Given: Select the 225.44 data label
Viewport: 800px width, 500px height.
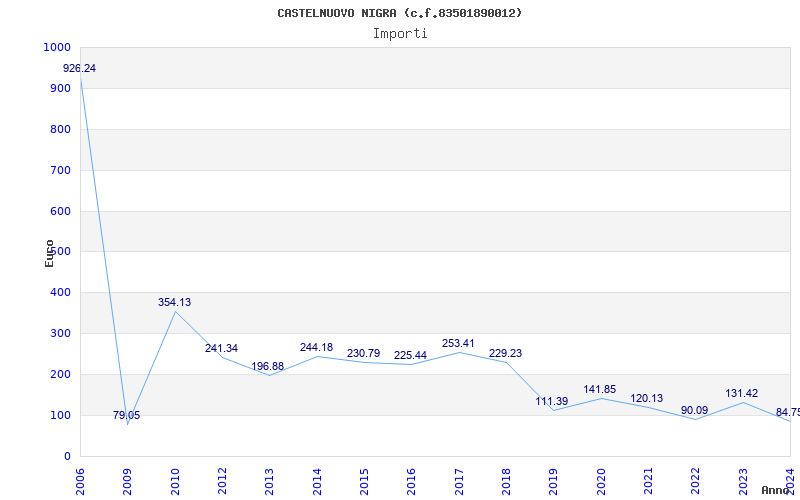Looking at the screenshot, I should 410,356.
